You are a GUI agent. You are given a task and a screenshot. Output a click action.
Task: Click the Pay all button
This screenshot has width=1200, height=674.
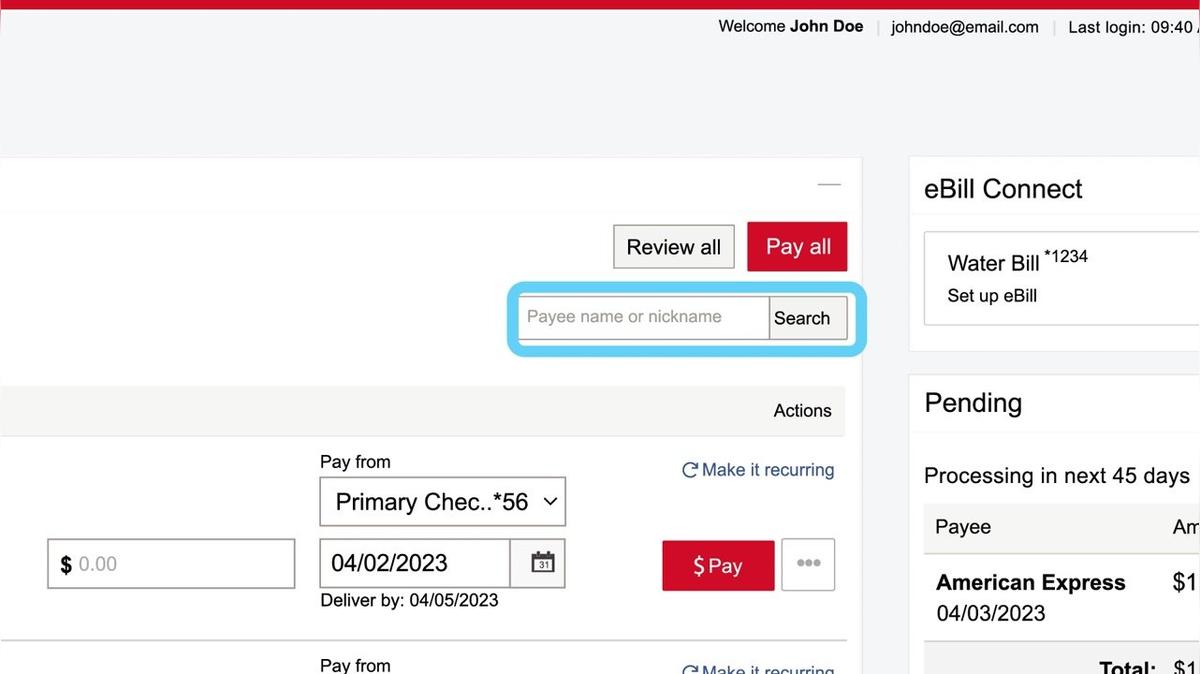pos(797,247)
